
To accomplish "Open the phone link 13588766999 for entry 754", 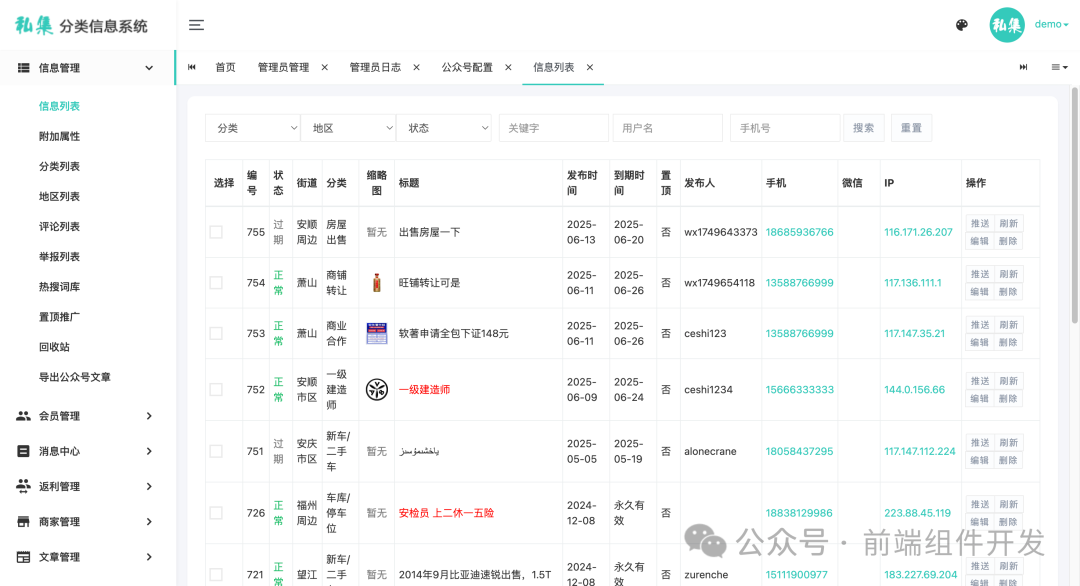I will 798,282.
